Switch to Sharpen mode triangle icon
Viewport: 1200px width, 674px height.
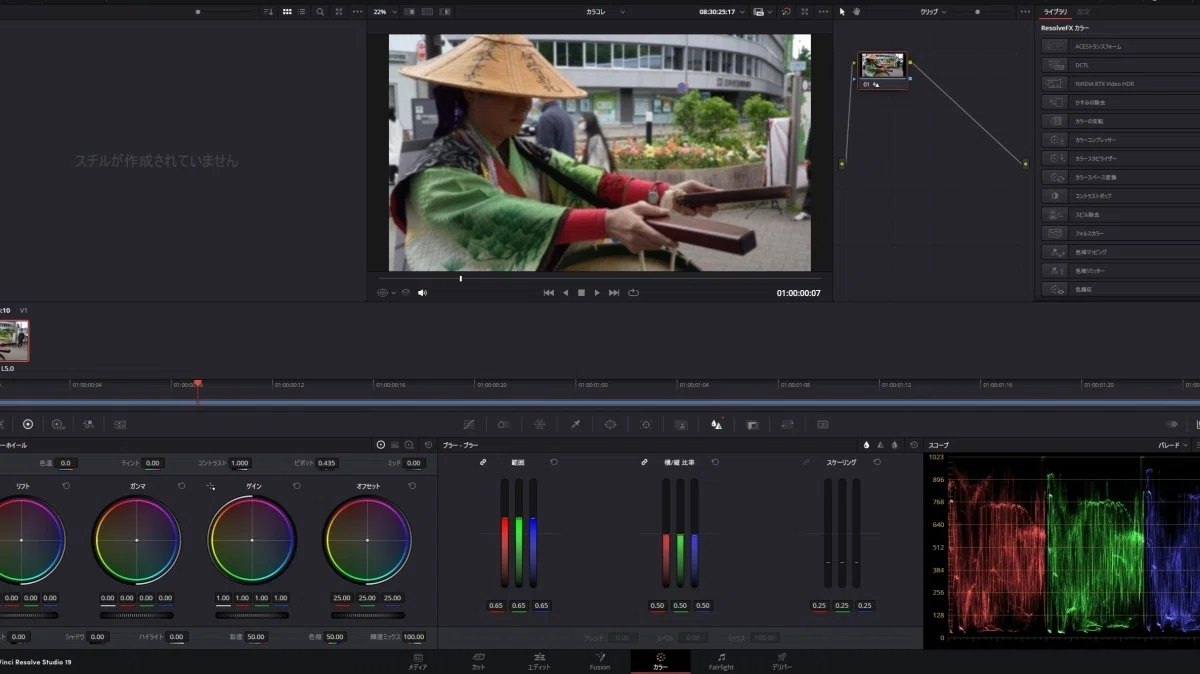(x=881, y=445)
